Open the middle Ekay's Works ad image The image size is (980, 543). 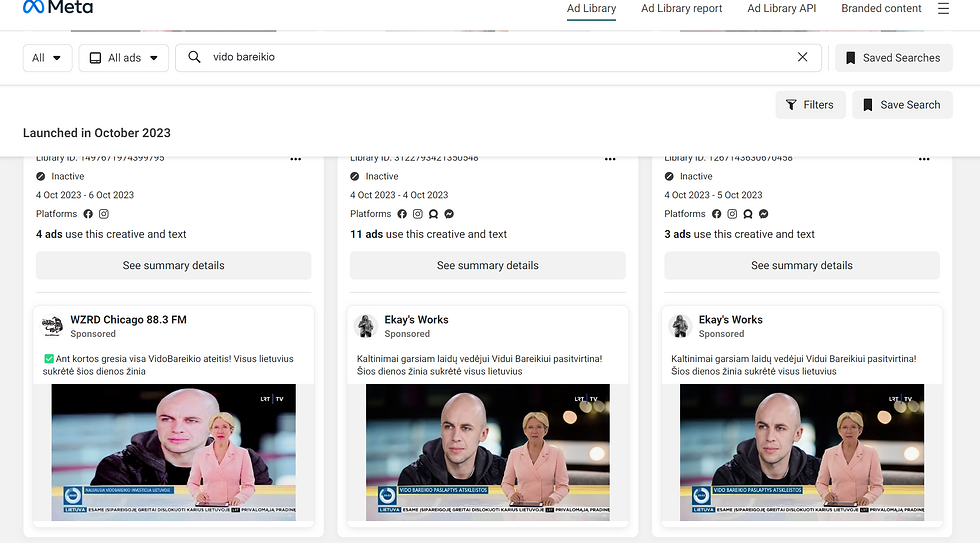point(488,452)
